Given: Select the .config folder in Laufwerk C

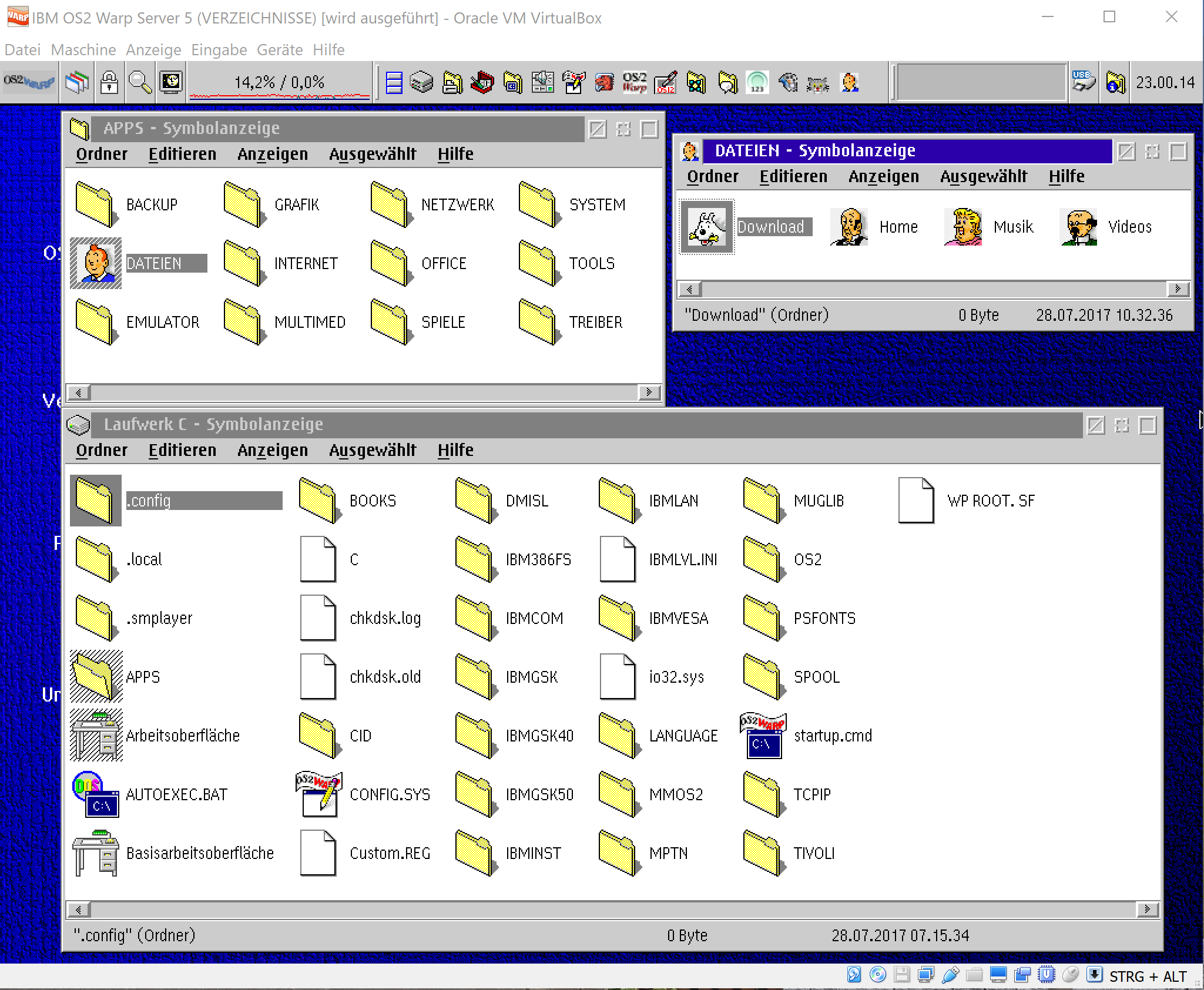Looking at the screenshot, I should 96,501.
